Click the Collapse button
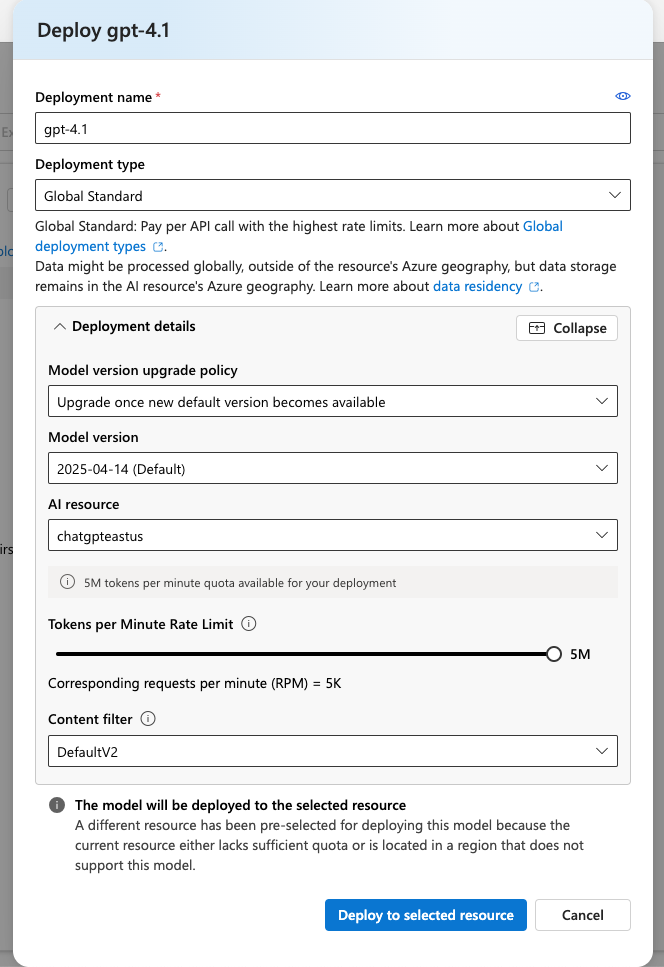 [x=567, y=328]
